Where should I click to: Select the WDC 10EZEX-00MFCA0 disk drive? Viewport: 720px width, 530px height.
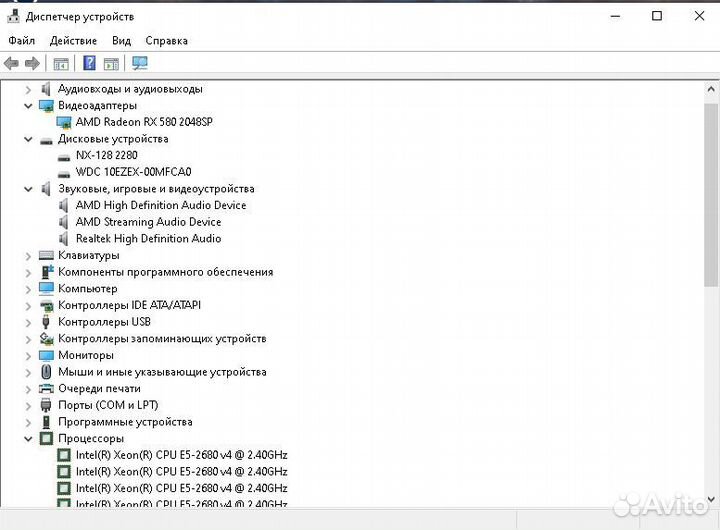133,172
